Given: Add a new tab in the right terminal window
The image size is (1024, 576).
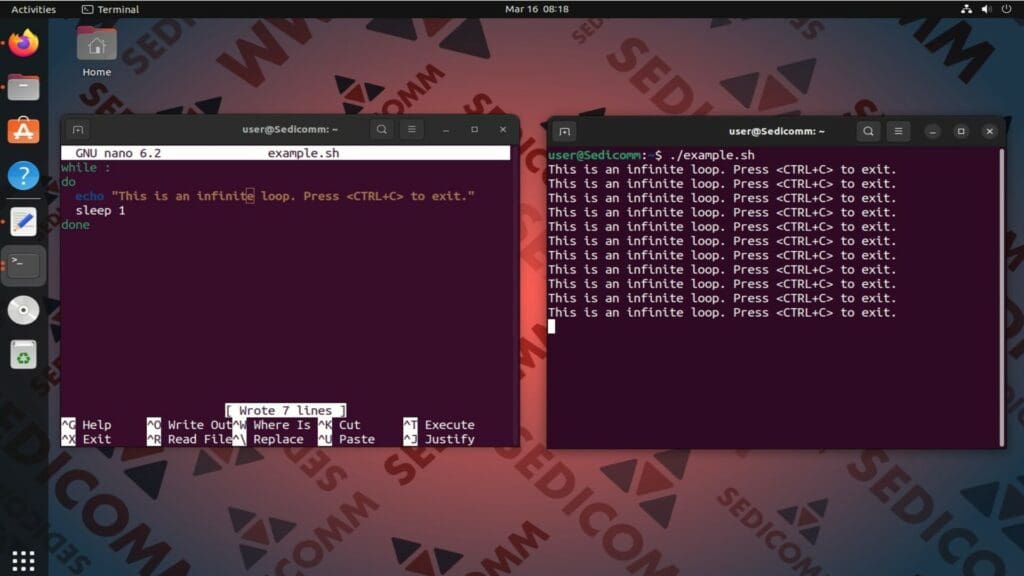Looking at the screenshot, I should [x=565, y=131].
